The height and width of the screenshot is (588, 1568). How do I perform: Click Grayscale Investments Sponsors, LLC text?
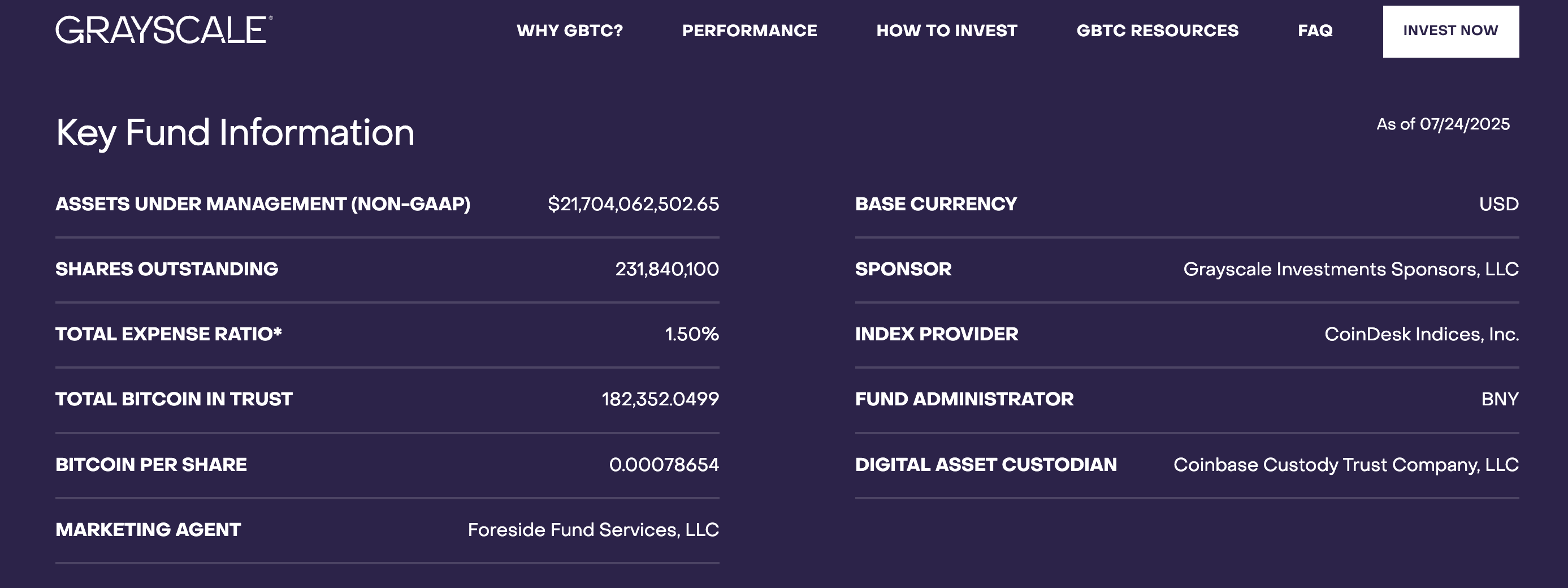click(1350, 269)
